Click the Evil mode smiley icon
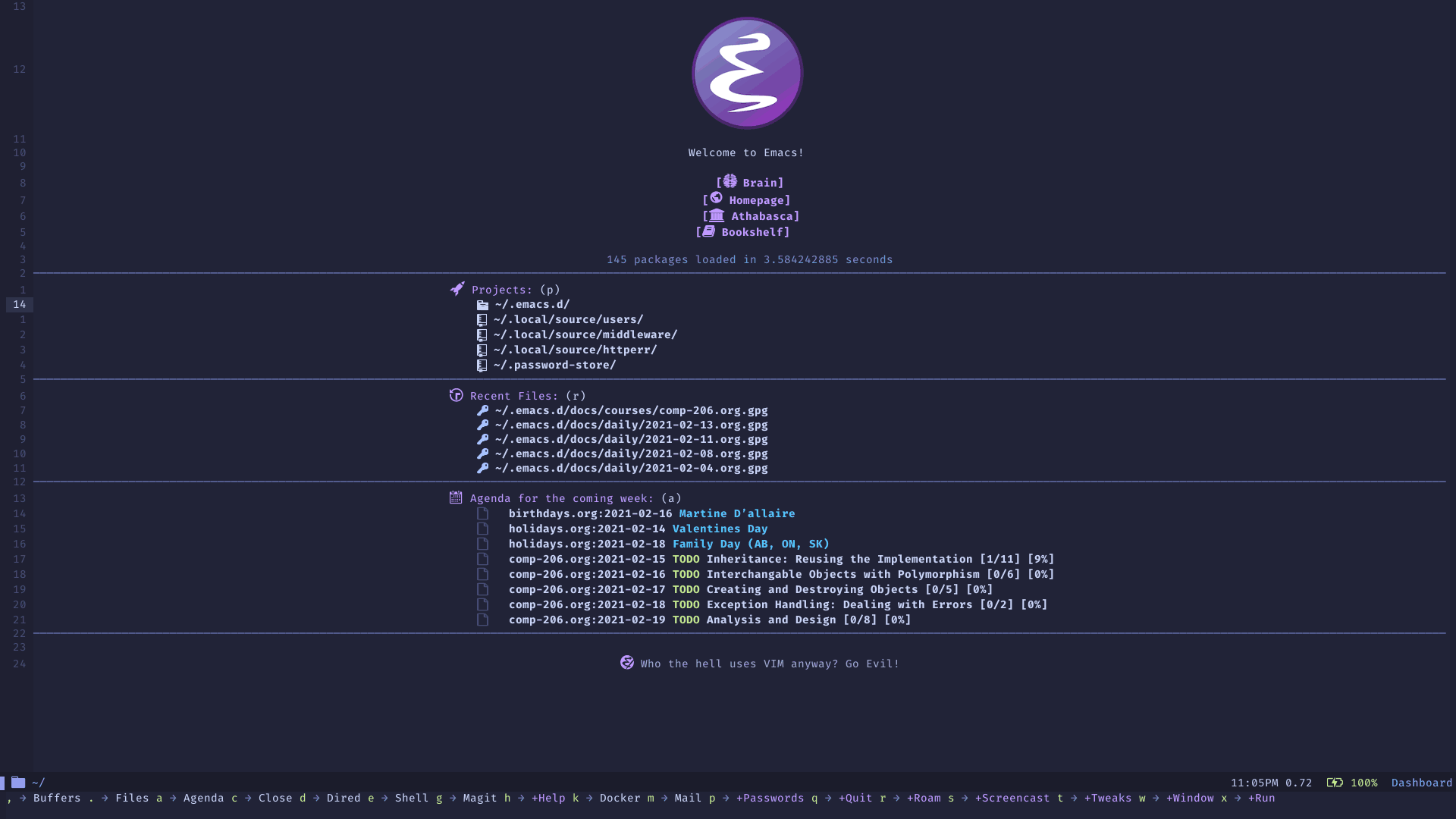The height and width of the screenshot is (819, 1456). pyautogui.click(x=627, y=663)
